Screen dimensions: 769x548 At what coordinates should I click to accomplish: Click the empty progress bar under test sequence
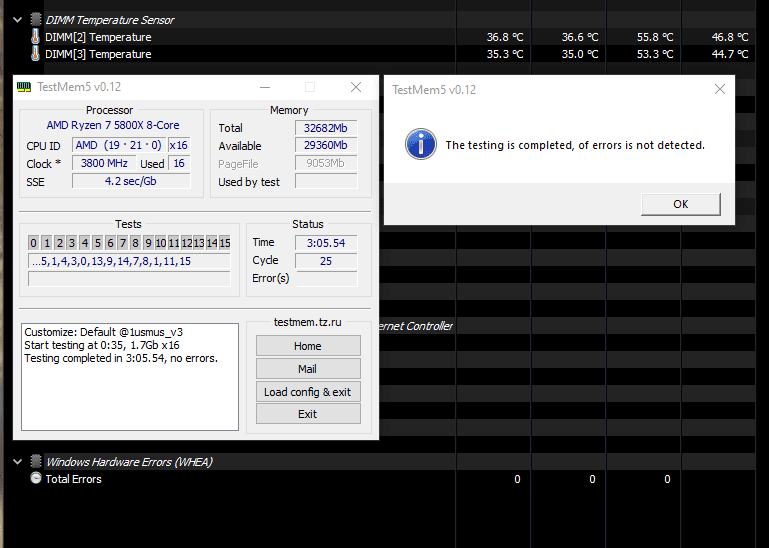coord(129,279)
